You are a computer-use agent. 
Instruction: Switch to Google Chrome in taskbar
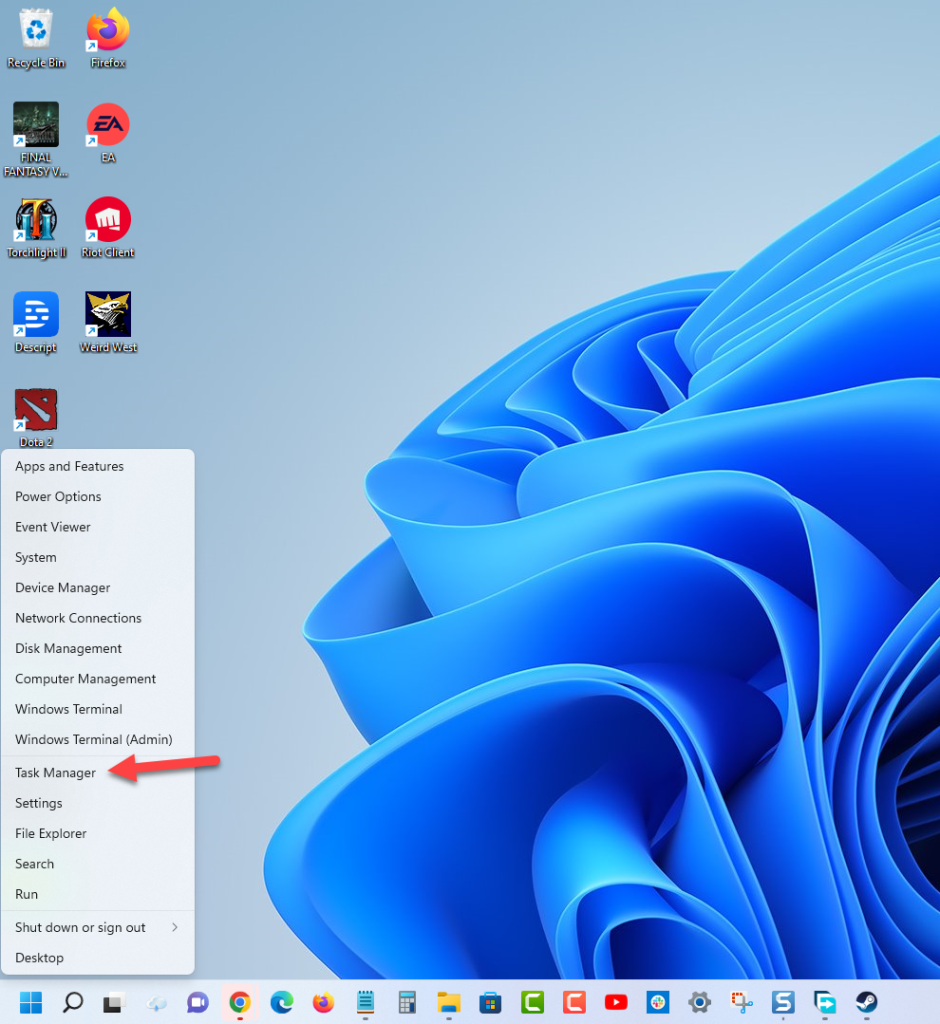pyautogui.click(x=240, y=1002)
